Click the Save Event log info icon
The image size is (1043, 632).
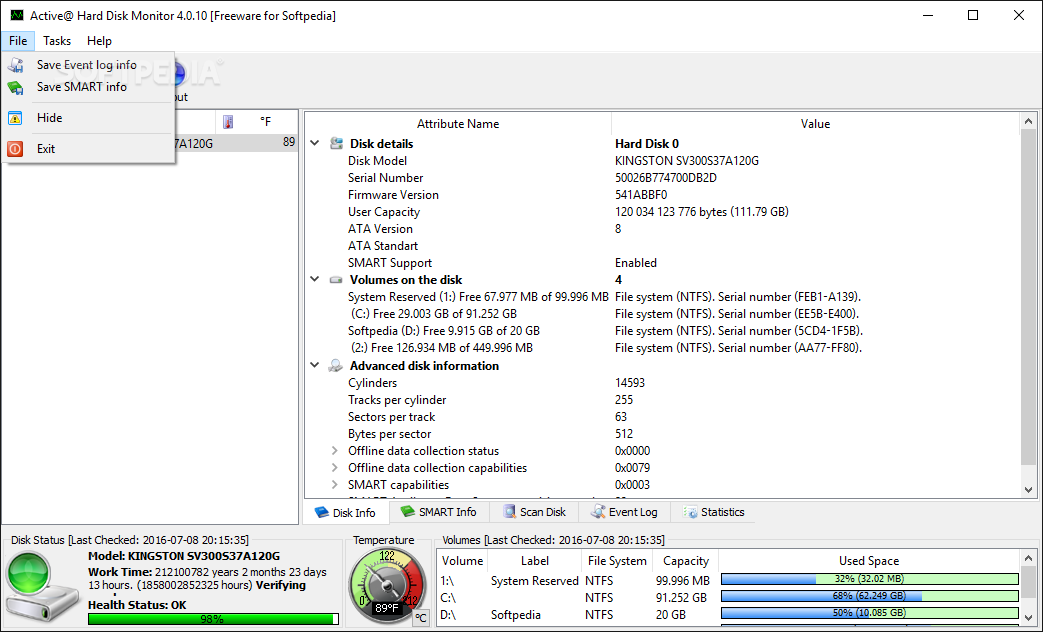pyautogui.click(x=15, y=65)
